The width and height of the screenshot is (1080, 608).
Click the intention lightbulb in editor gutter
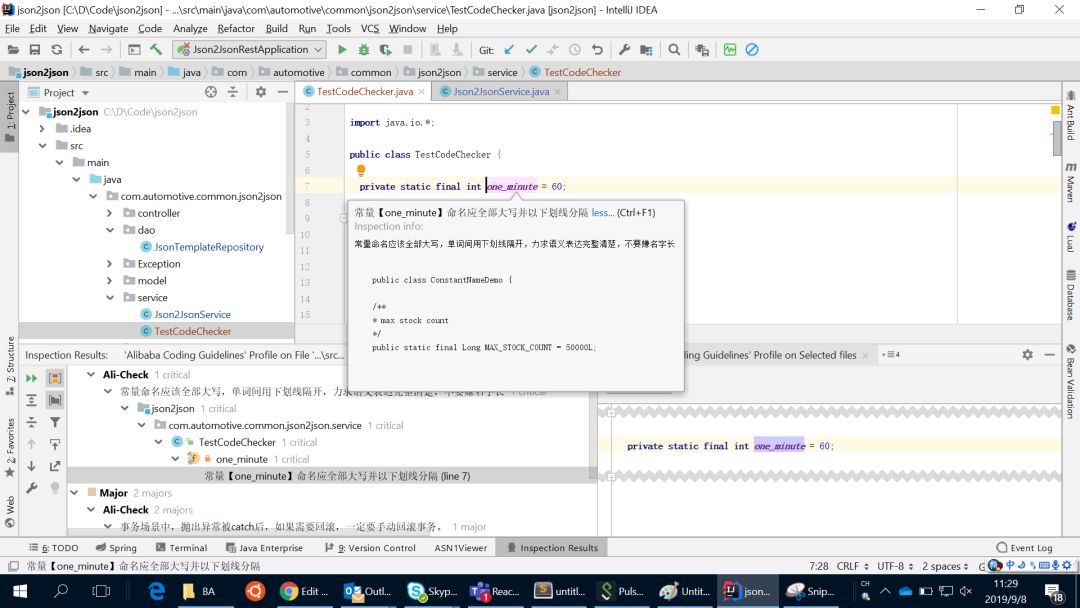(361, 171)
